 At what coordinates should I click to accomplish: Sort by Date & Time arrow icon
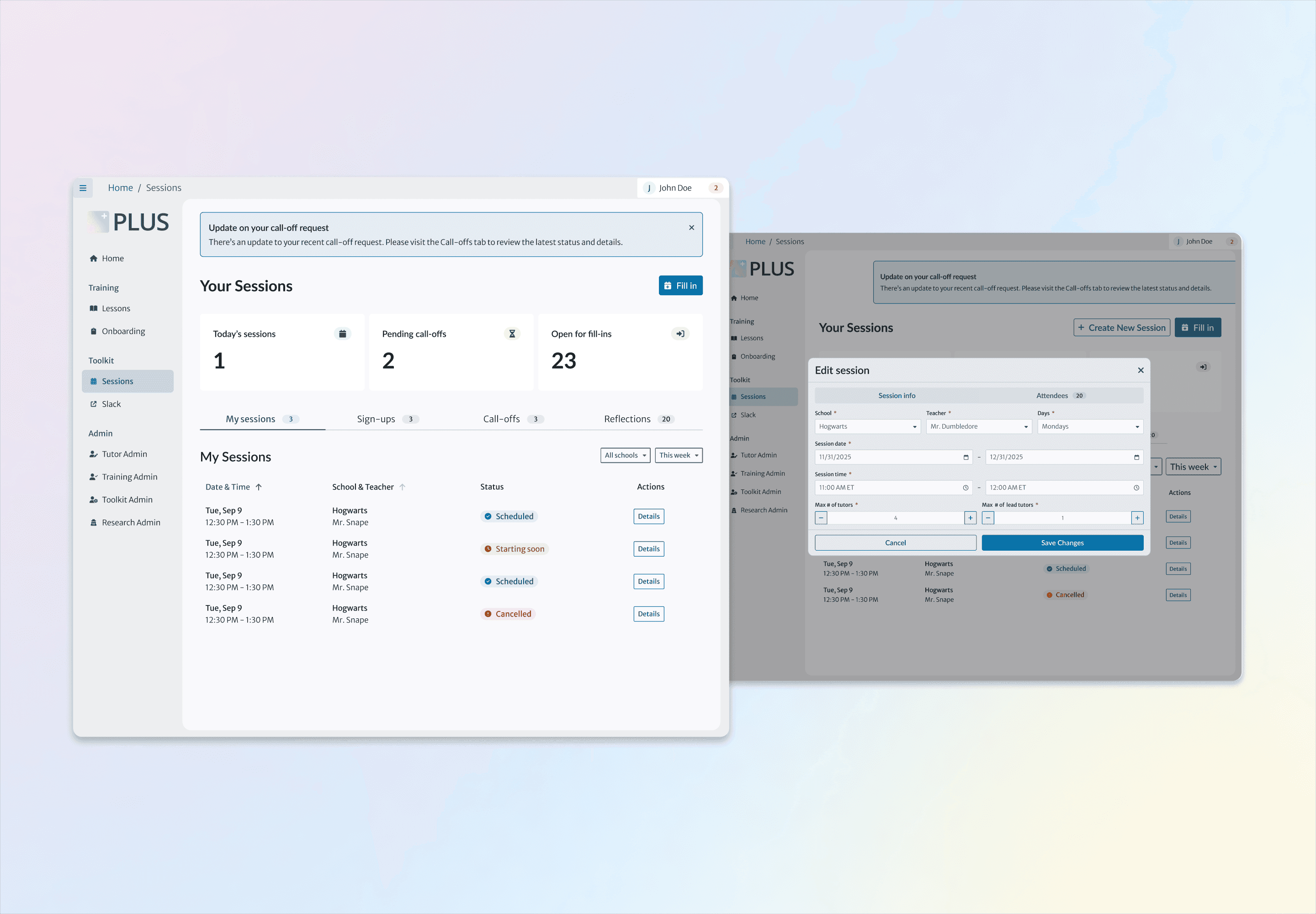click(x=259, y=487)
